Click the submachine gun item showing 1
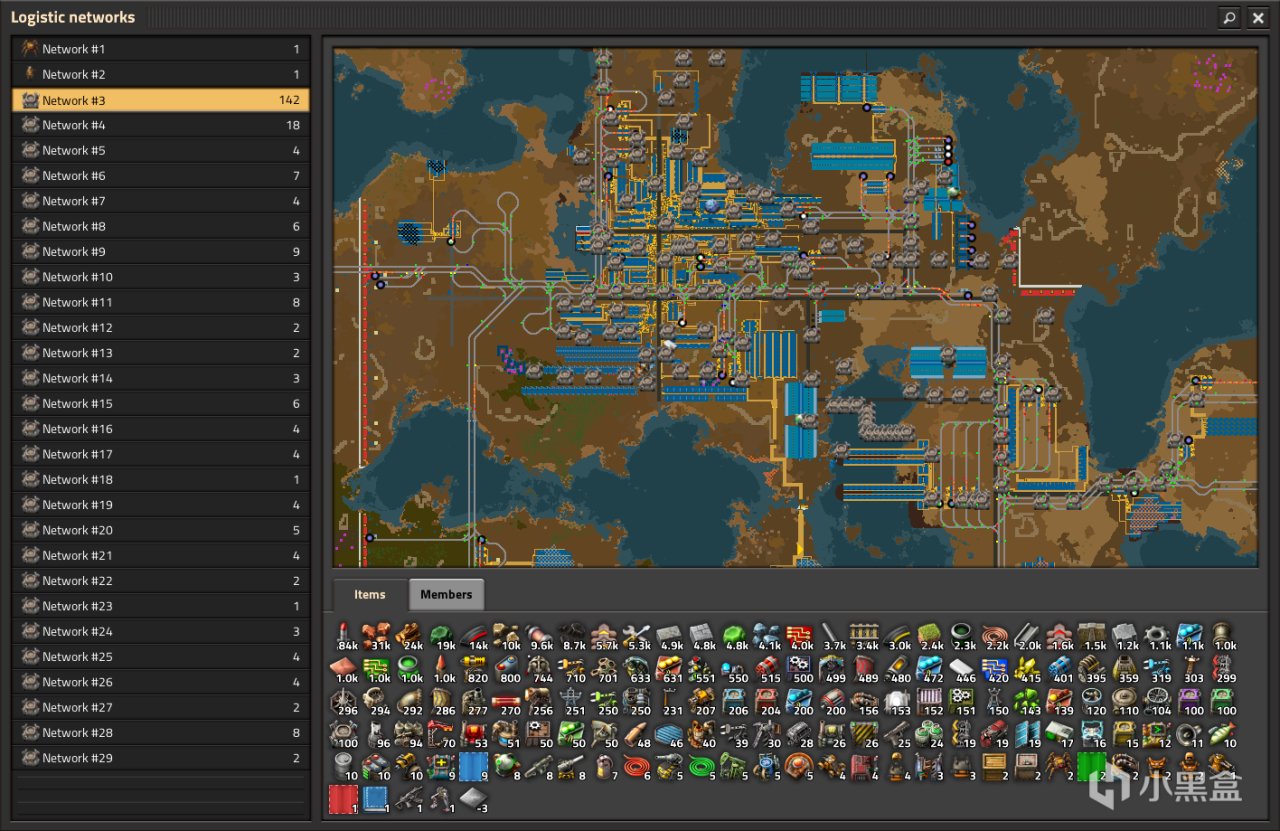Image resolution: width=1280 pixels, height=831 pixels. pos(409,800)
